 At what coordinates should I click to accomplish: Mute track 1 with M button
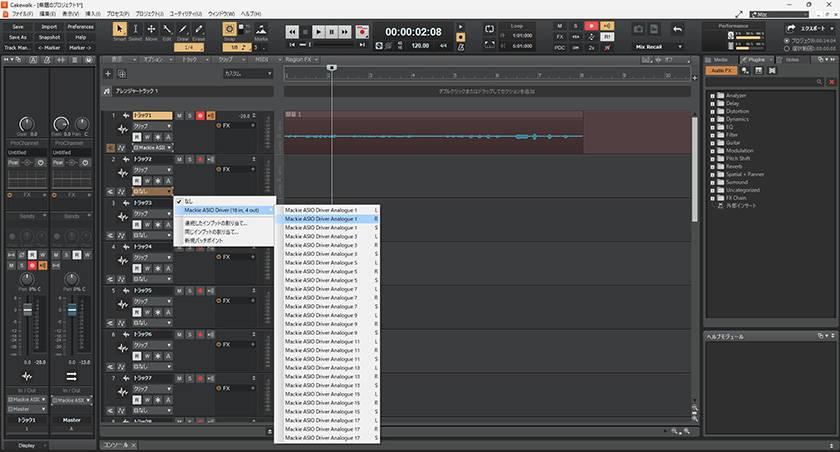pos(179,116)
